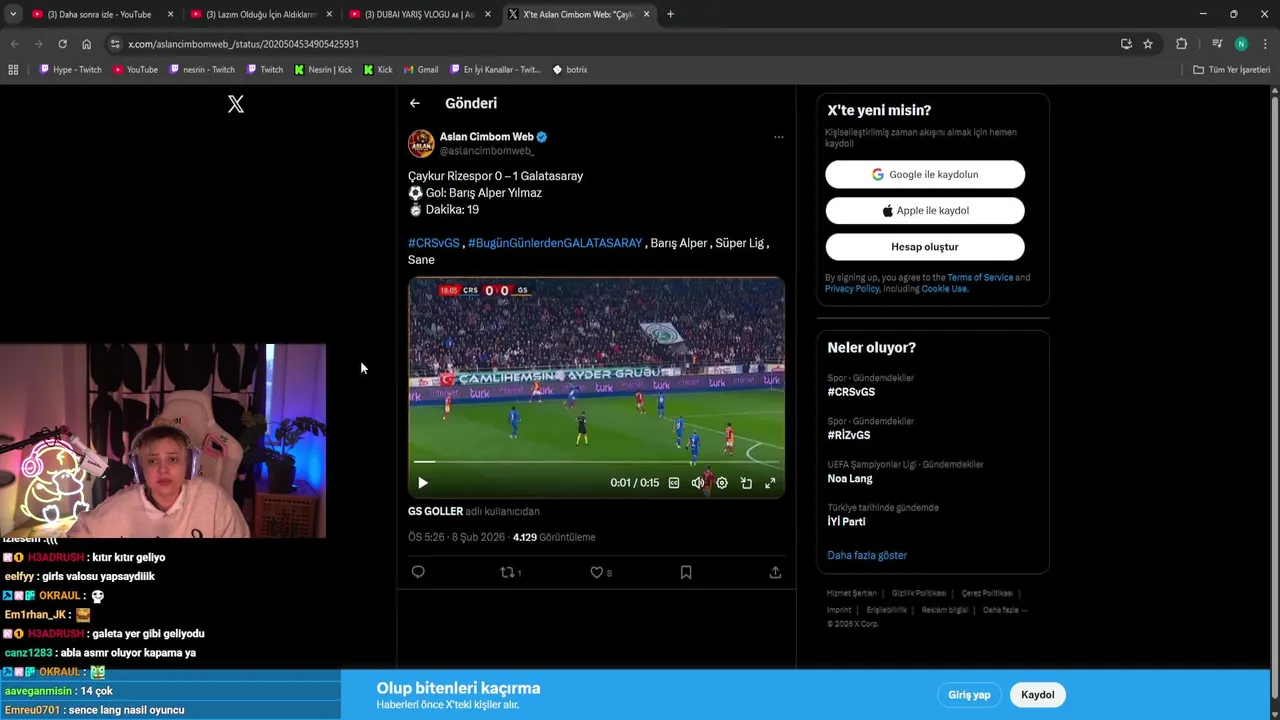1280x720 pixels.
Task: Click Daha fazla göster in trends
Action: (x=867, y=555)
